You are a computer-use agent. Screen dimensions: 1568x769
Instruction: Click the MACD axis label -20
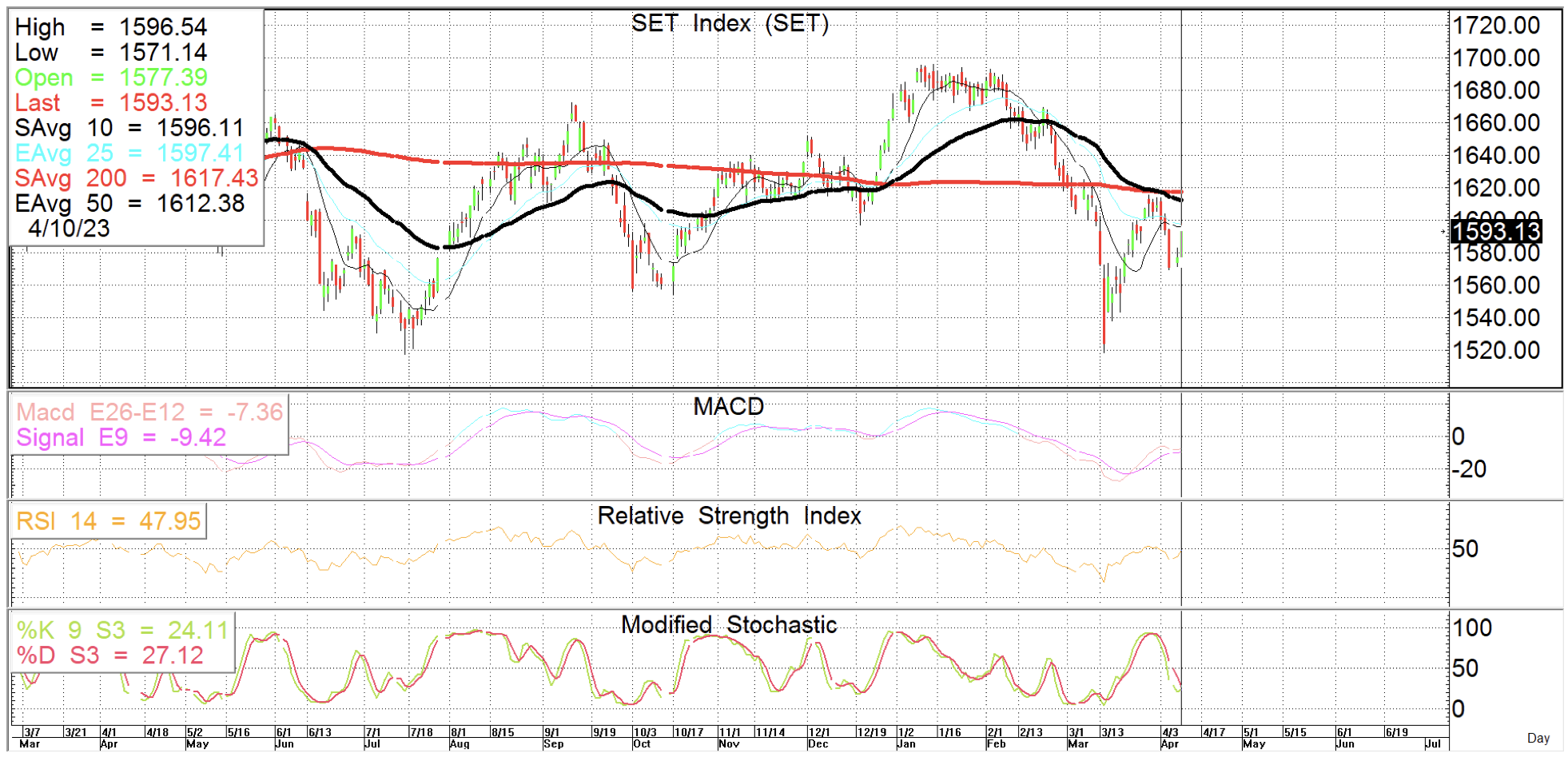click(x=1469, y=469)
